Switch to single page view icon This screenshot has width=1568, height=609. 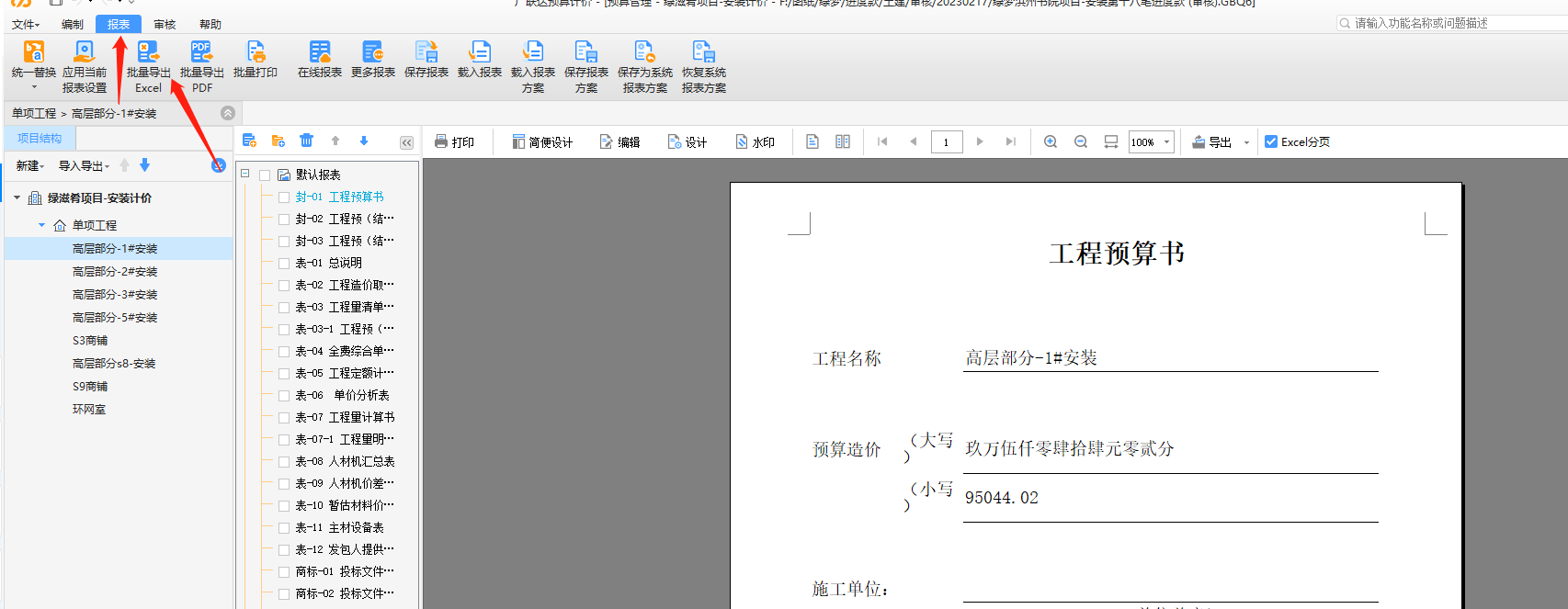pyautogui.click(x=812, y=141)
